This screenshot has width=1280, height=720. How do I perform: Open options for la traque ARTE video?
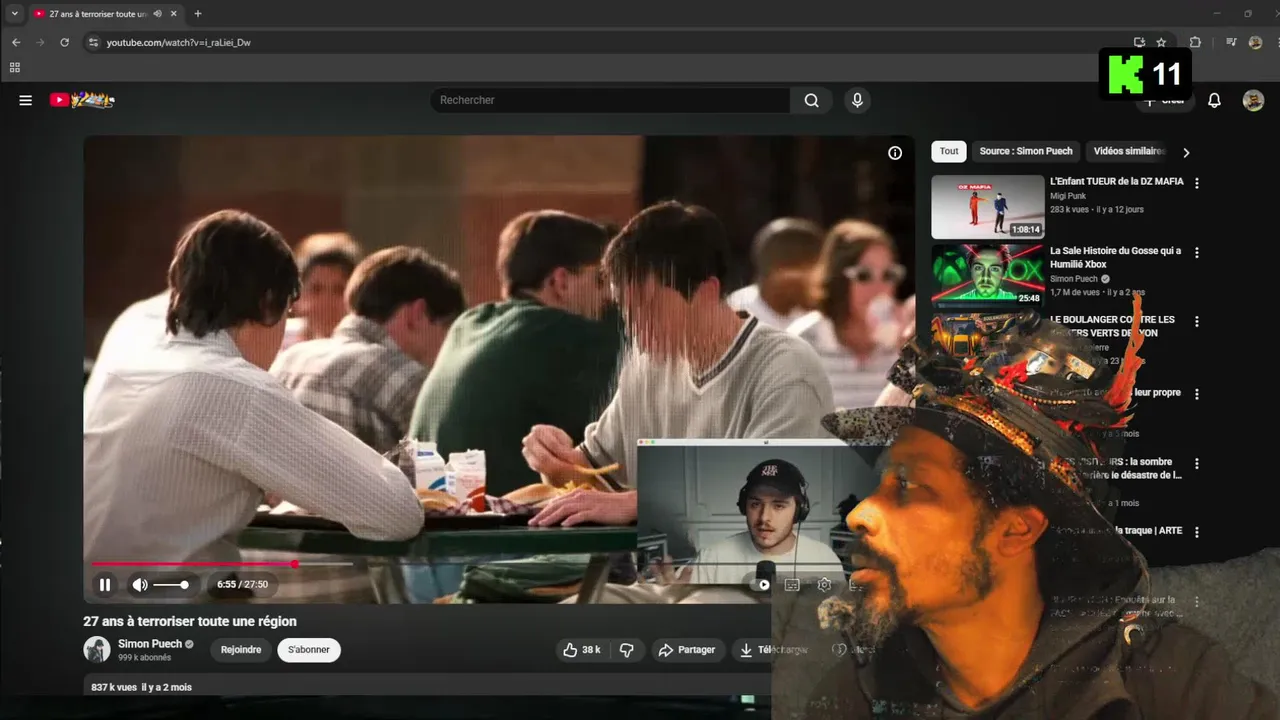[1197, 532]
